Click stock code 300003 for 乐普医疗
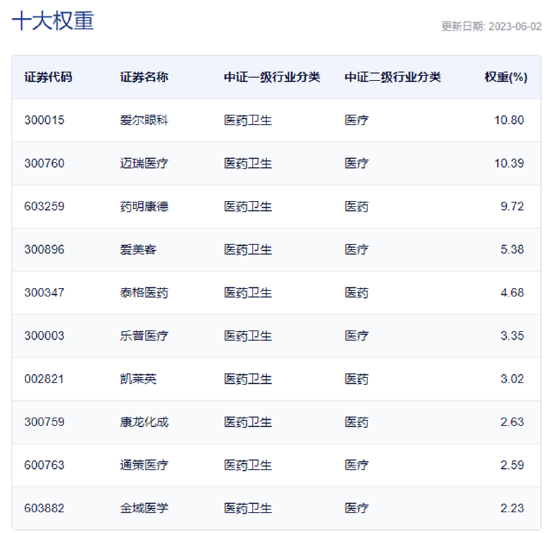The height and width of the screenshot is (533, 550). (44, 336)
